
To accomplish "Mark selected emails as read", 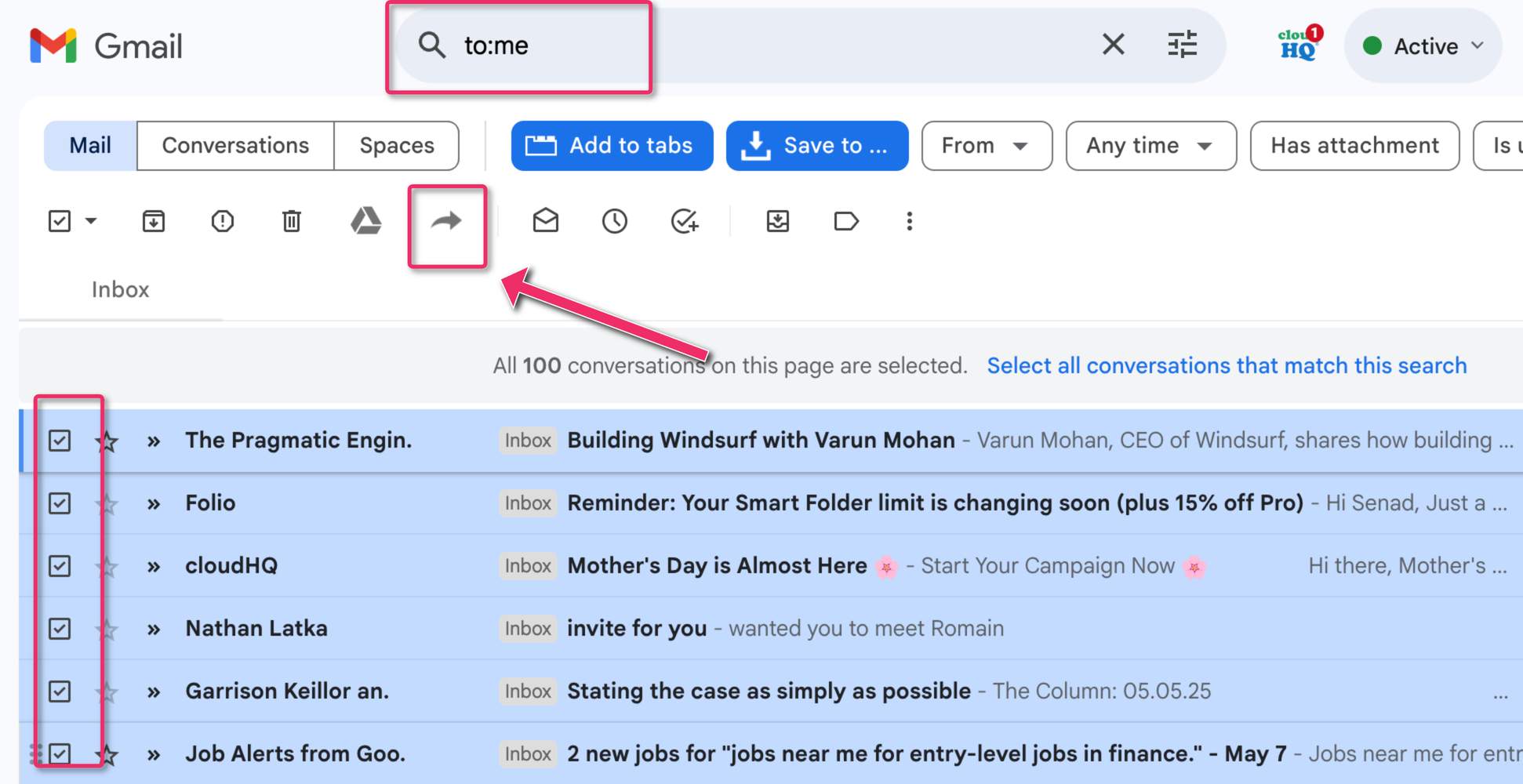I will click(546, 221).
